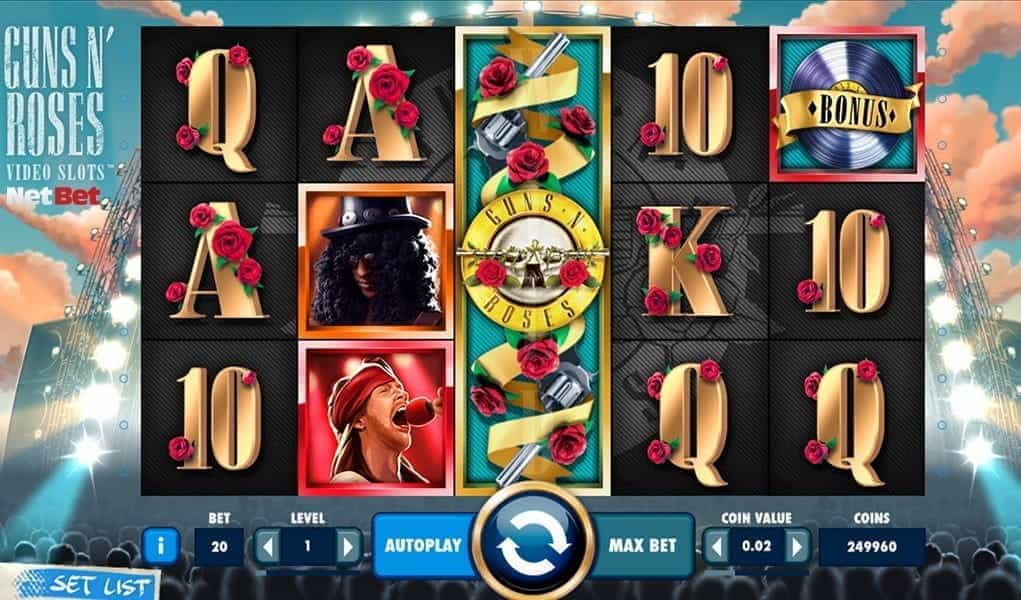This screenshot has width=1021, height=600.
Task: Open the blue info button
Action: point(160,546)
